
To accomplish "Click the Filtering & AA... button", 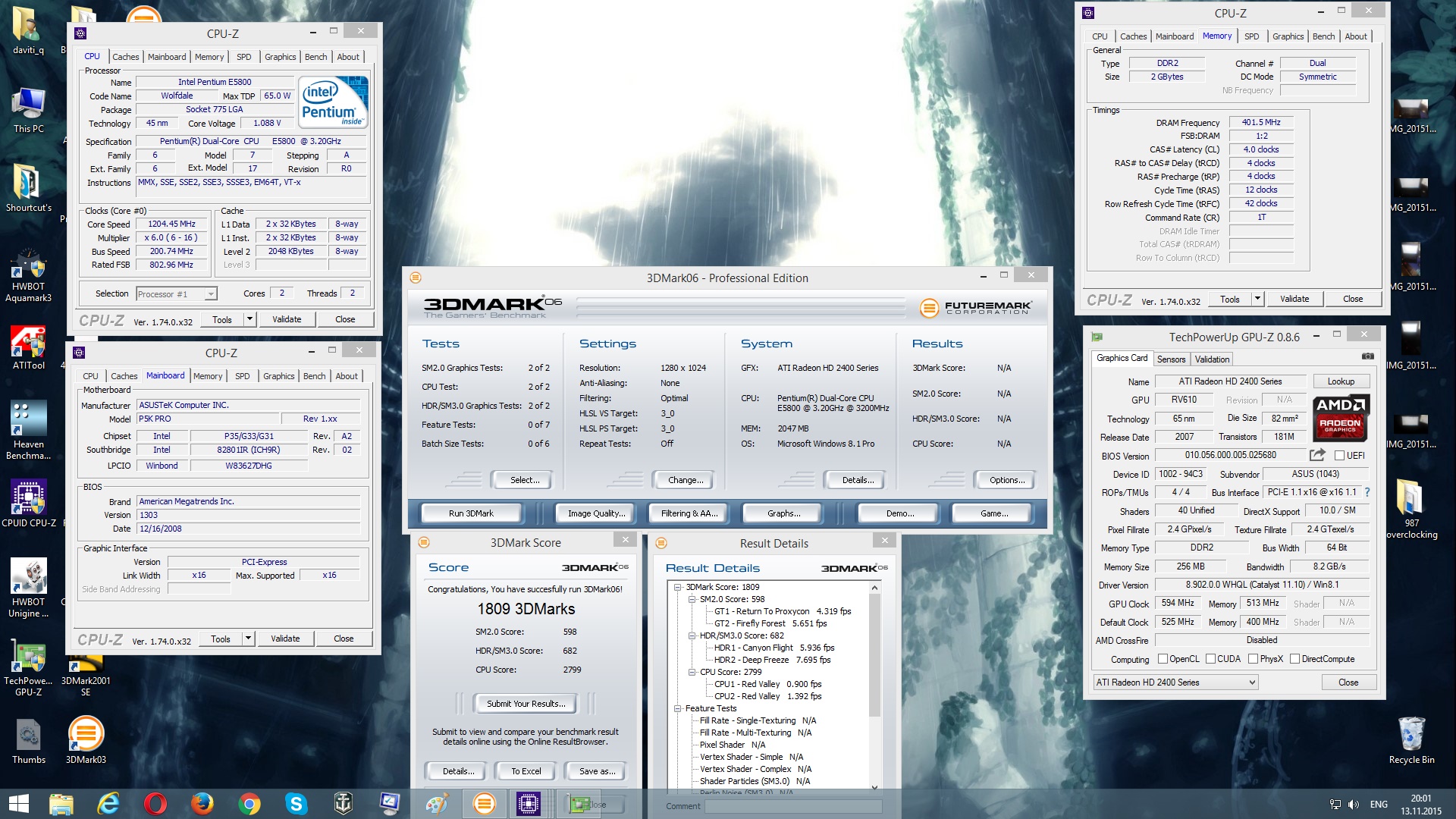I will click(x=689, y=513).
